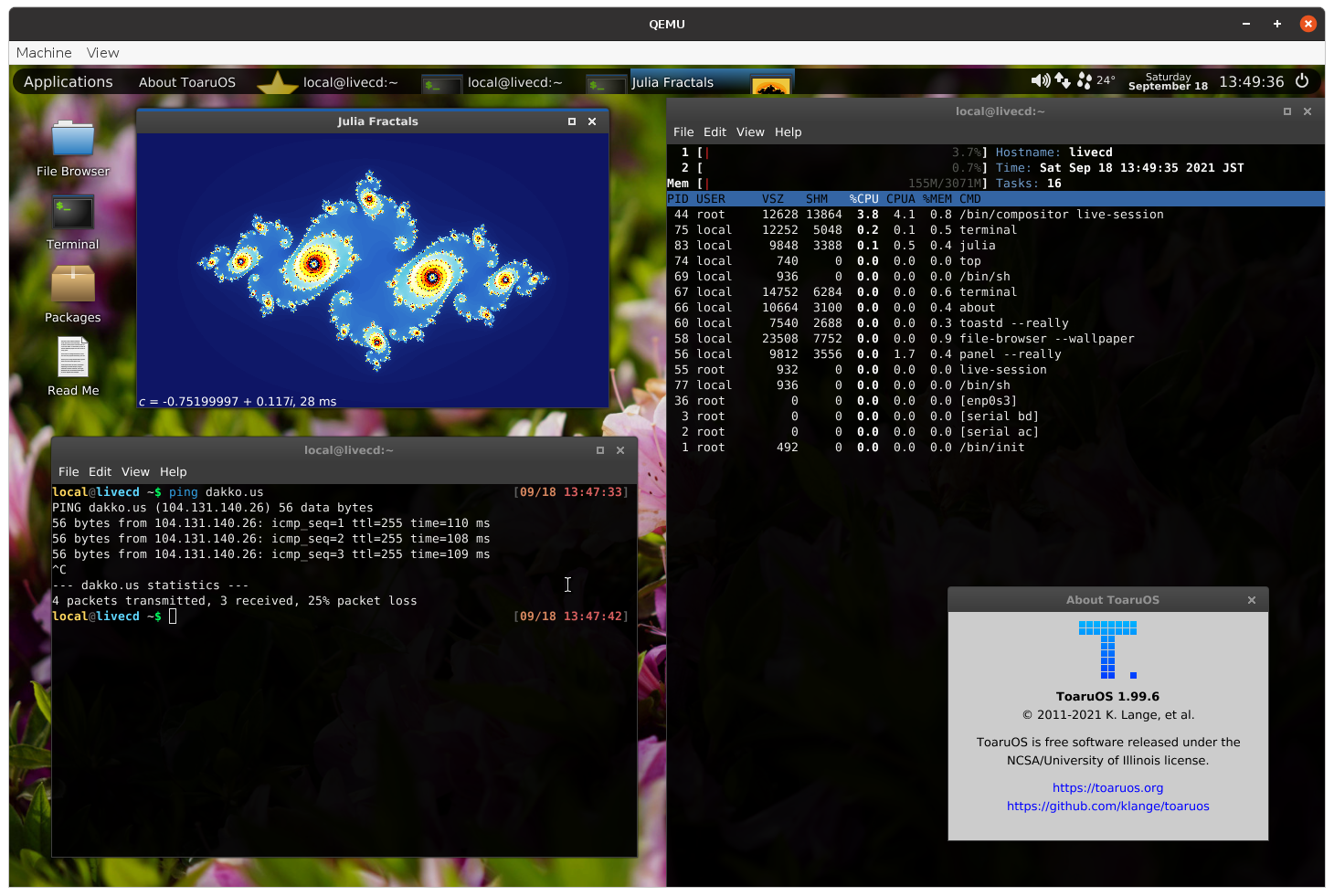Switch to About ToaruOS panel entry
Screen dimensions: 1334x896
pyautogui.click(x=187, y=82)
